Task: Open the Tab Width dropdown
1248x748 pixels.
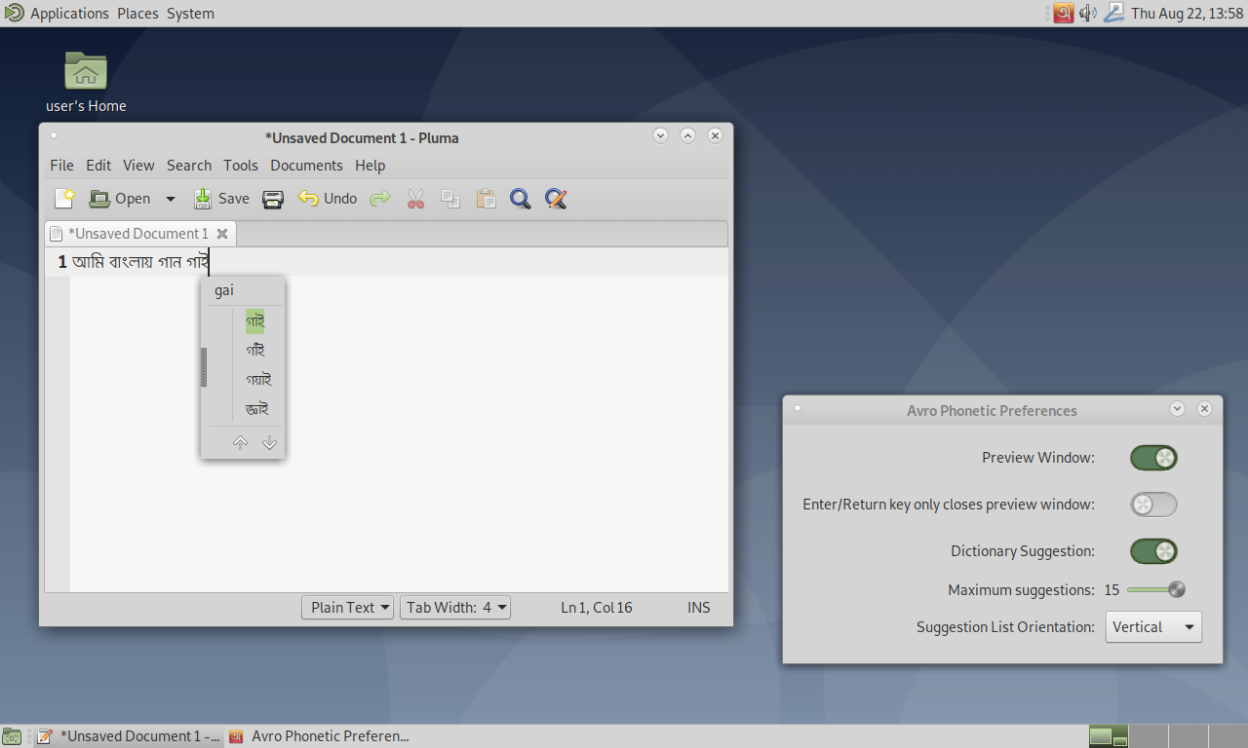Action: (x=455, y=607)
